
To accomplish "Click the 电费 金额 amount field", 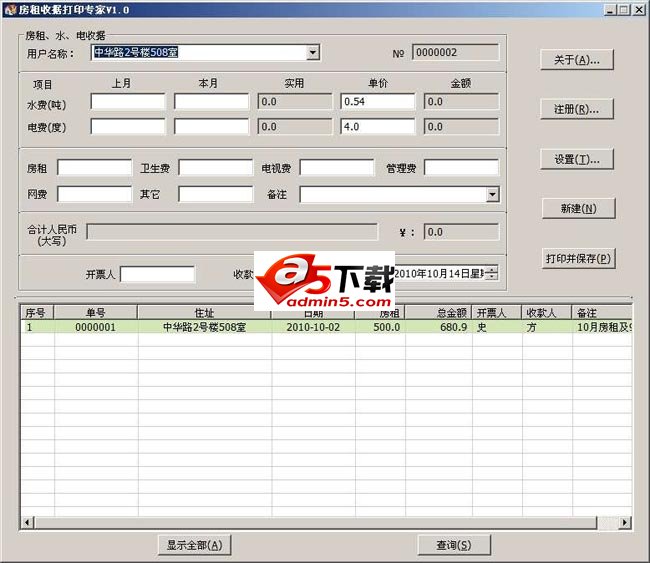I will 461,127.
